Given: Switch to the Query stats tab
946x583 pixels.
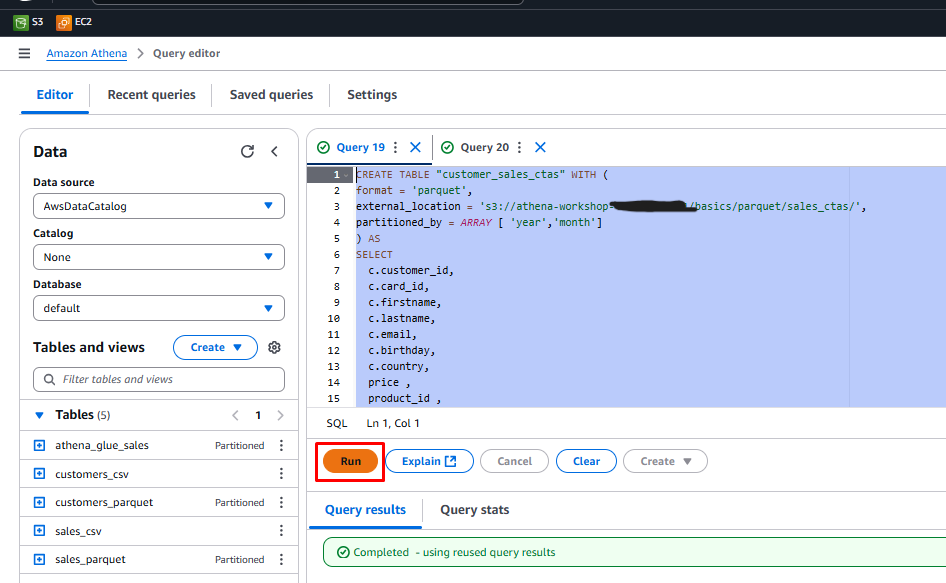Looking at the screenshot, I should tap(474, 510).
